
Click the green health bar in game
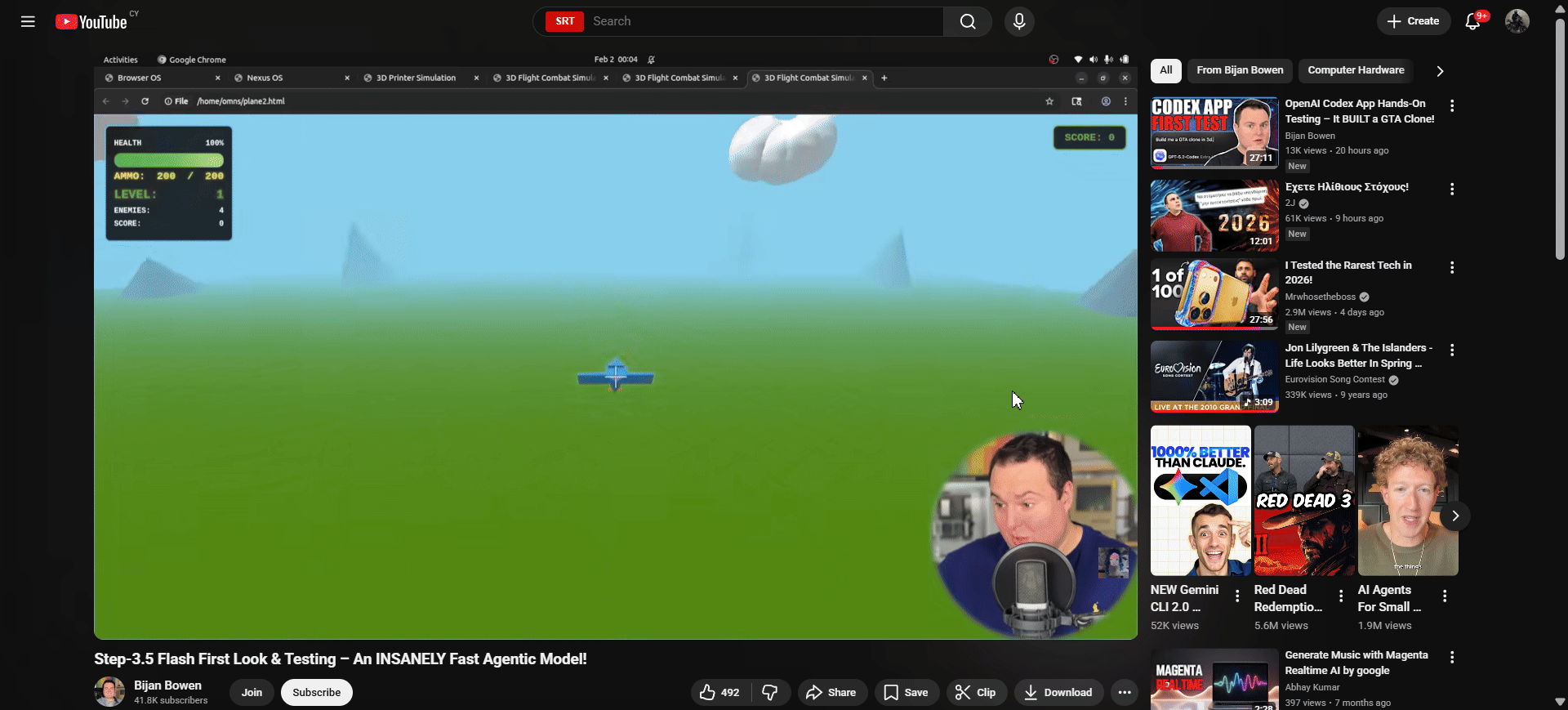(169, 160)
